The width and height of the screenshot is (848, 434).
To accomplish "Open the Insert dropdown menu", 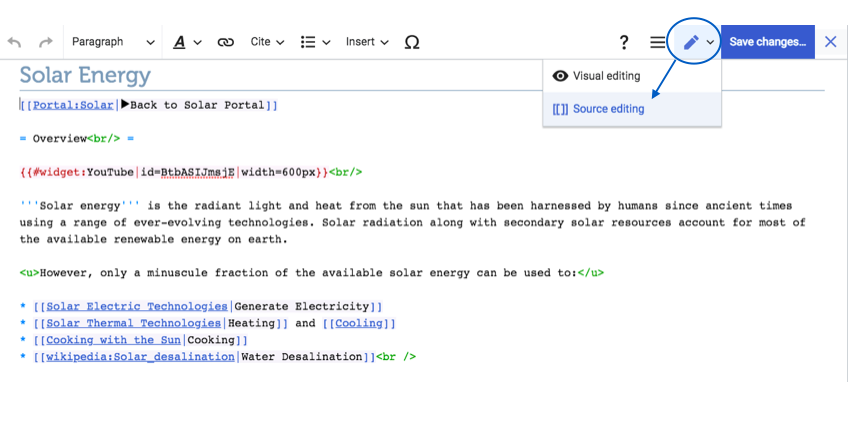I will (x=367, y=42).
